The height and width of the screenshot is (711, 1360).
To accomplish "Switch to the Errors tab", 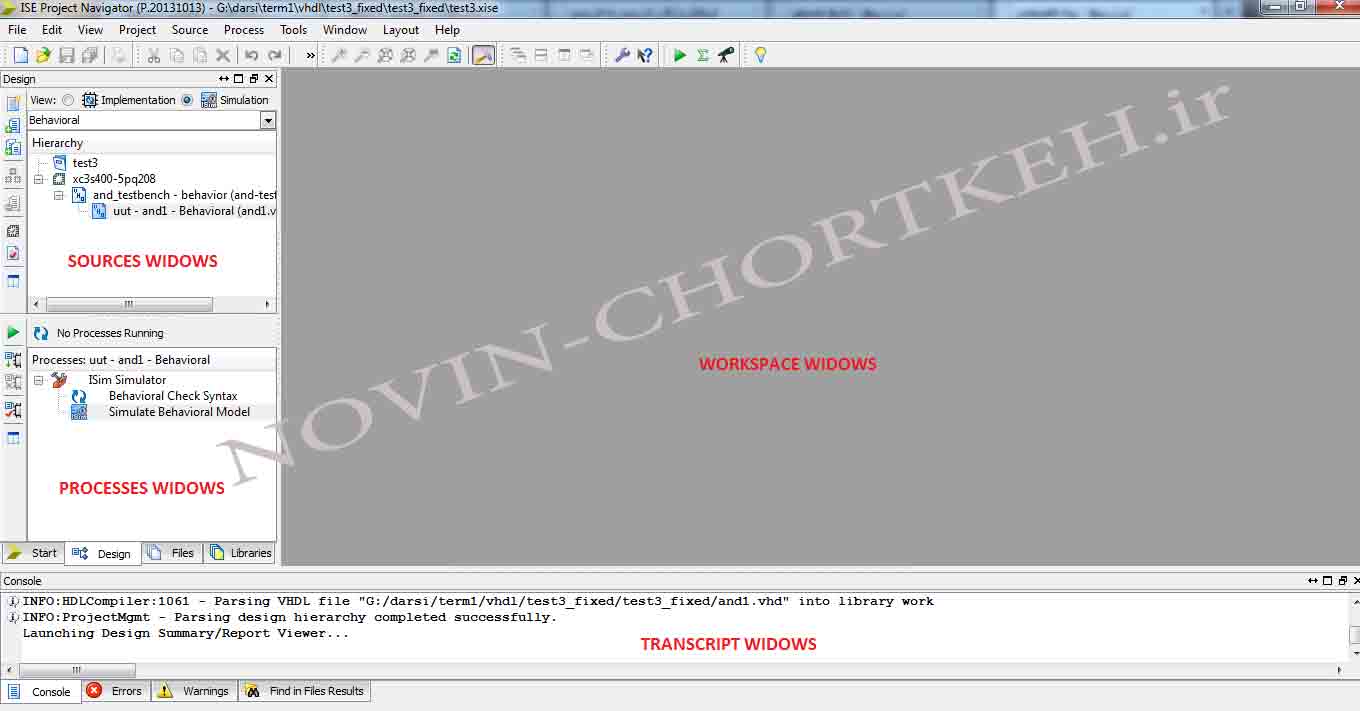I will (116, 691).
